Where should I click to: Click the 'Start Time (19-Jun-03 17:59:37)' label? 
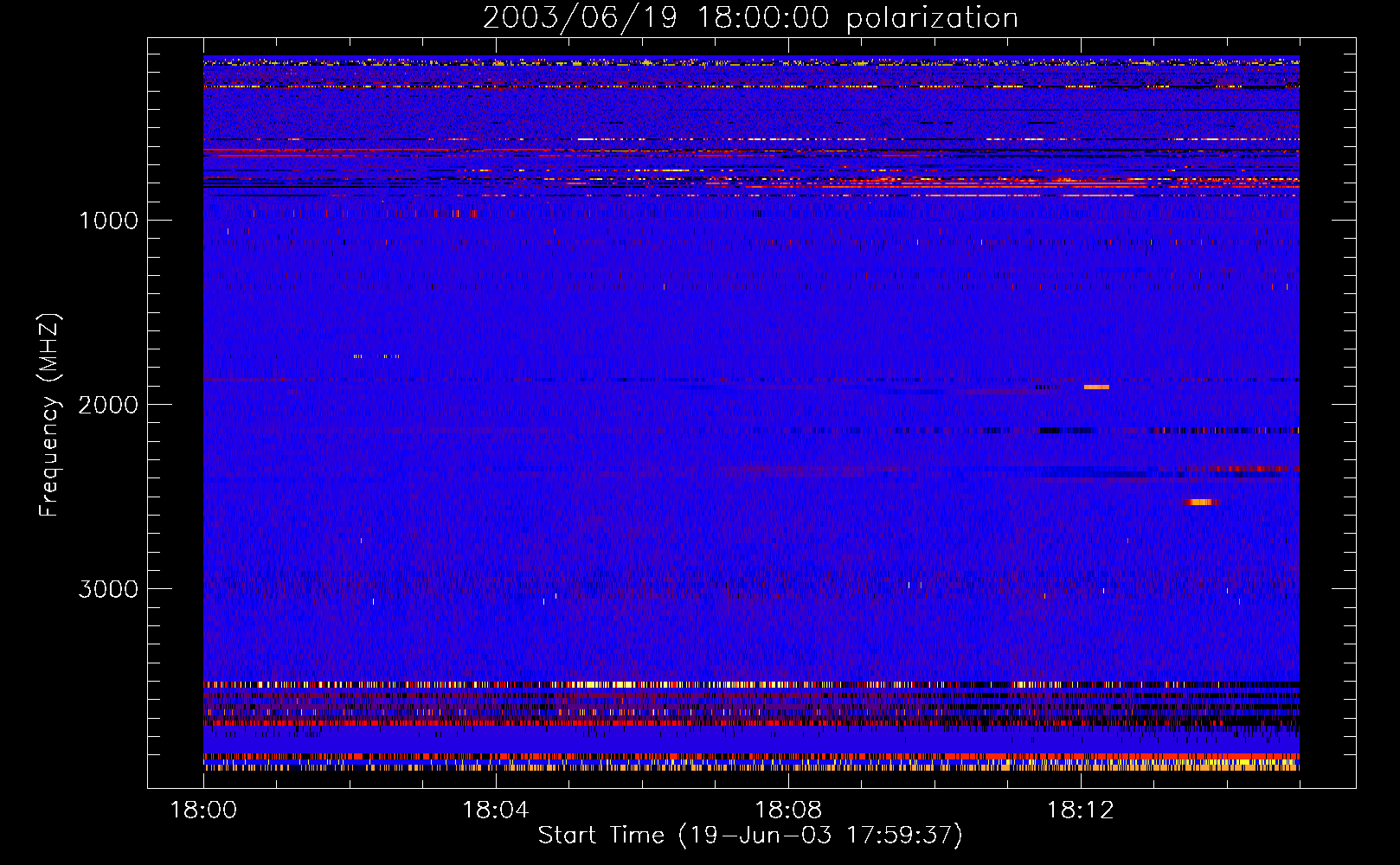point(750,836)
